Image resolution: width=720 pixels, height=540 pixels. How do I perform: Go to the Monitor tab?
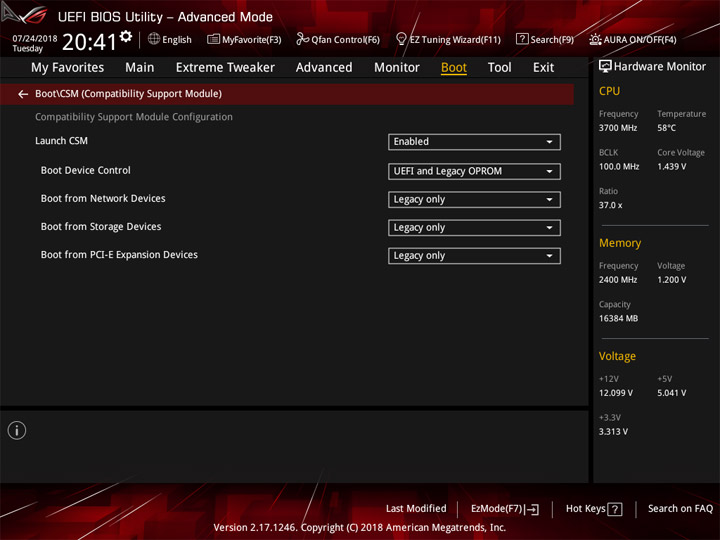pos(397,68)
